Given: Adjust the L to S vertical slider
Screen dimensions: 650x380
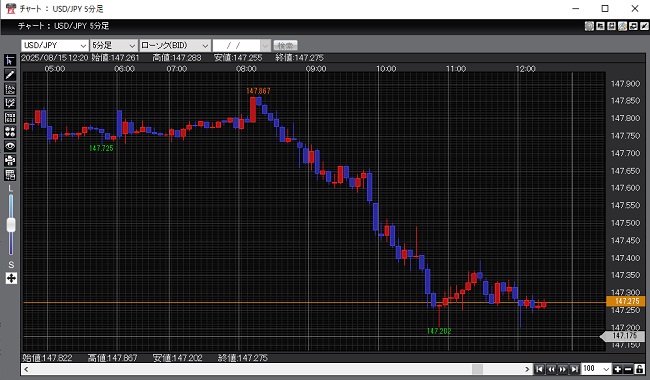Looking at the screenshot, I should pos(11,225).
